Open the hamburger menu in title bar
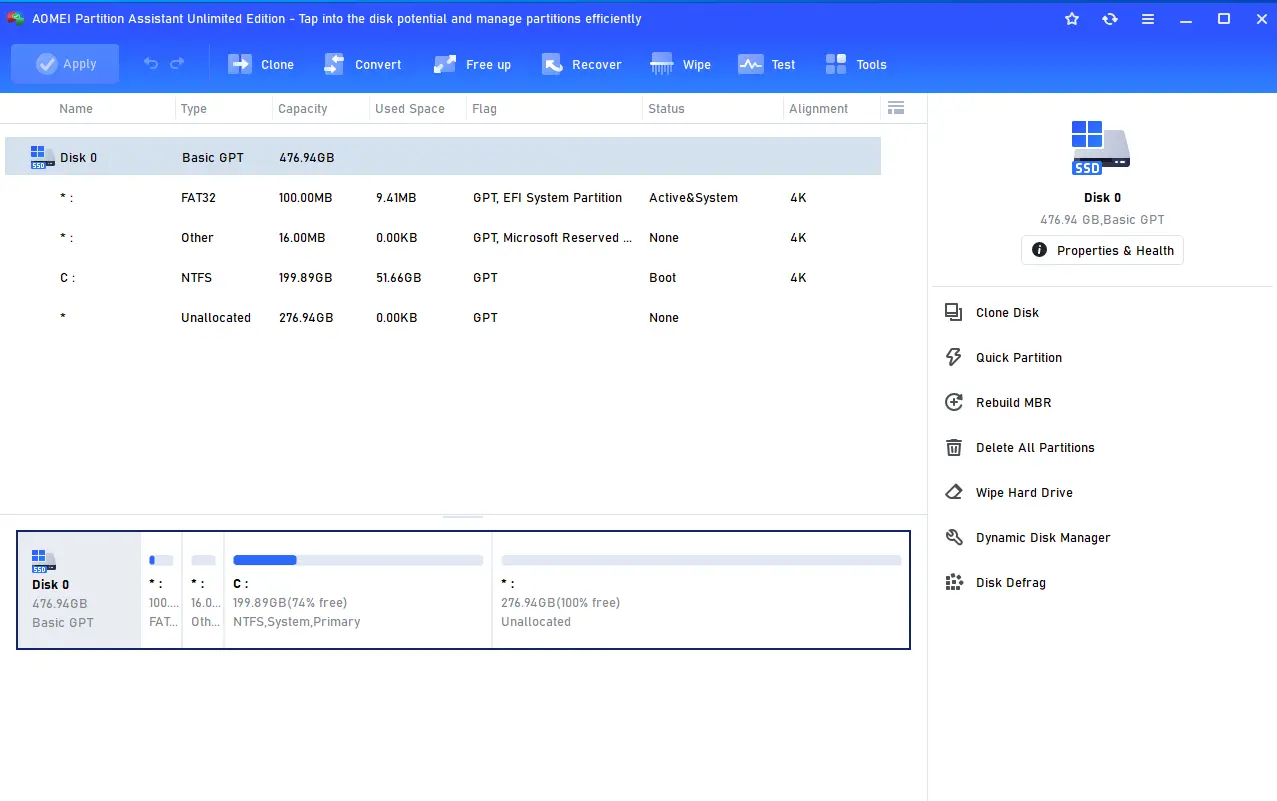The width and height of the screenshot is (1277, 801). pyautogui.click(x=1148, y=19)
